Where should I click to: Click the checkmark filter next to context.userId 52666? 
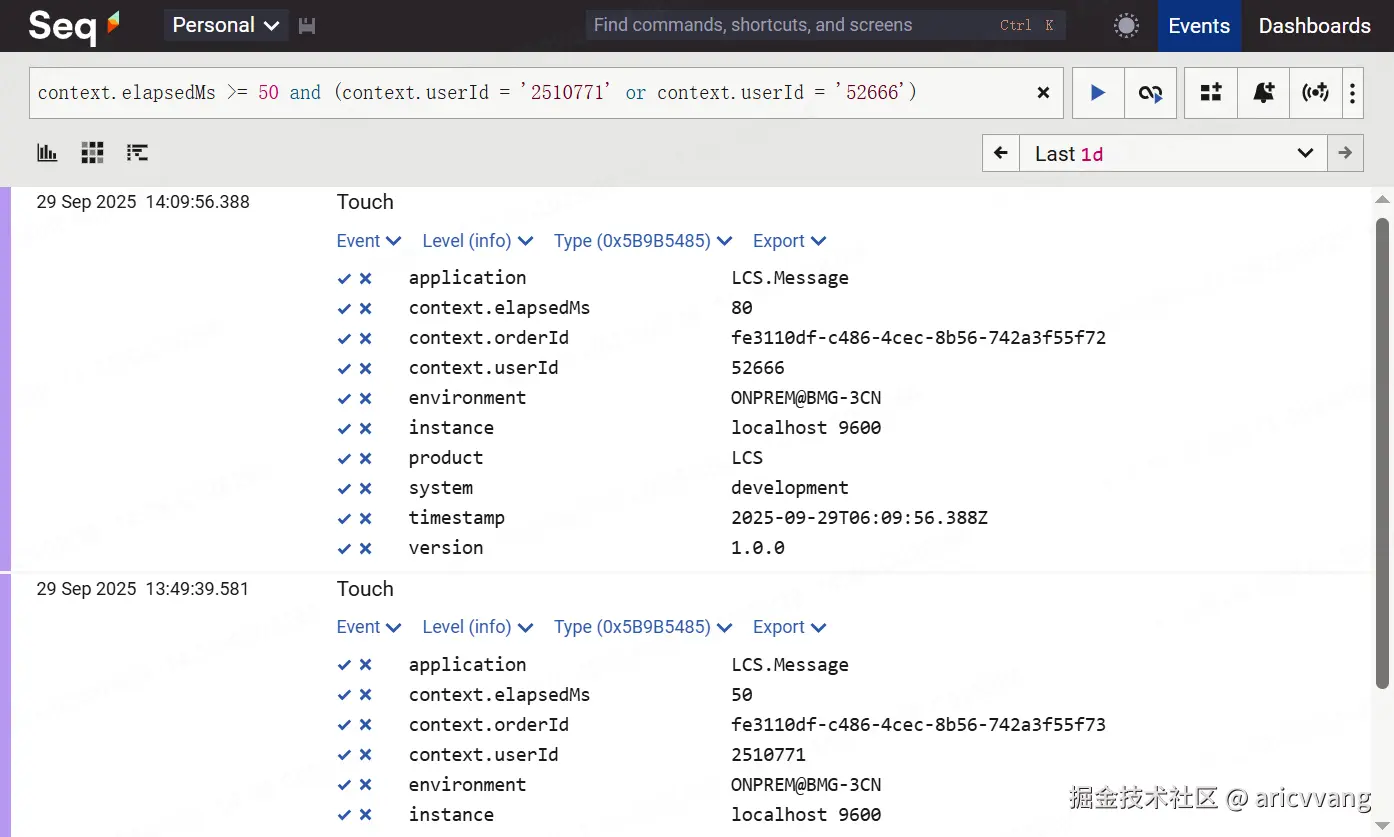point(344,368)
